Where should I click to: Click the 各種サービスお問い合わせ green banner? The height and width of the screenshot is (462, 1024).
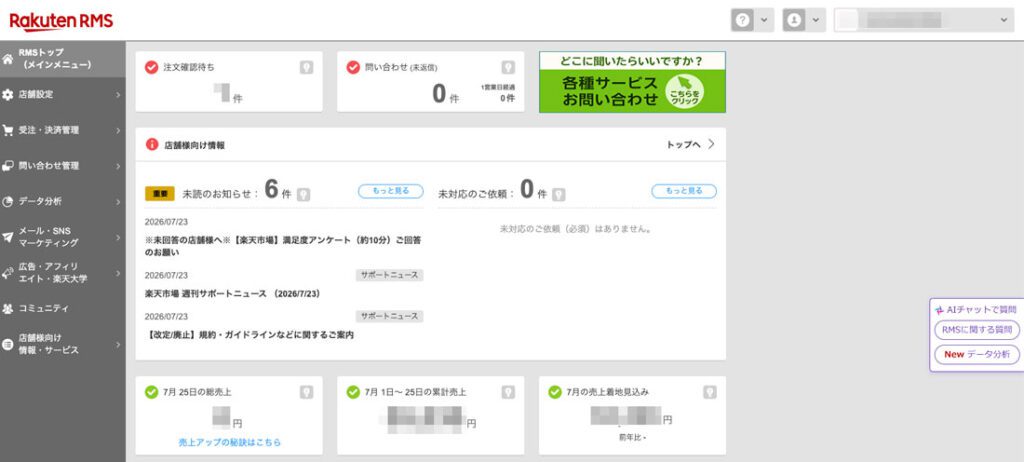pos(632,82)
